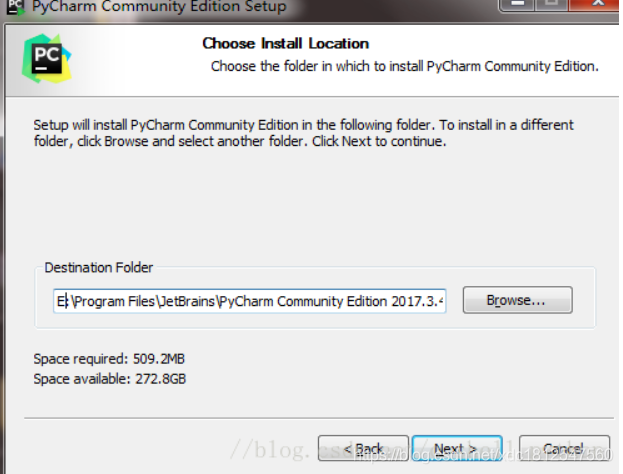This screenshot has height=474, width=623.
Task: Minimize the setup window
Action: pyautogui.click(x=517, y=4)
